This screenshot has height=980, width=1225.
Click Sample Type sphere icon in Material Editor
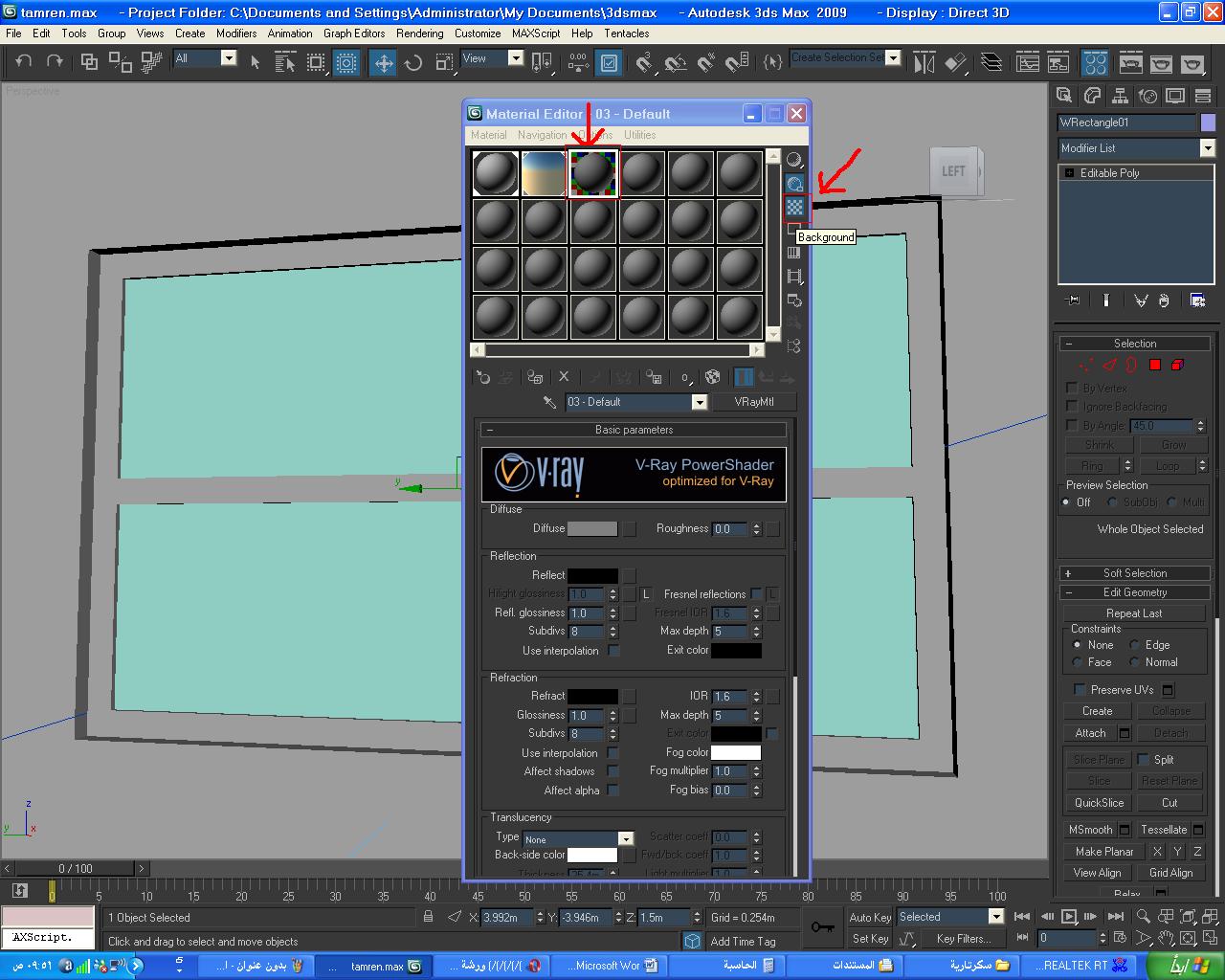794,160
